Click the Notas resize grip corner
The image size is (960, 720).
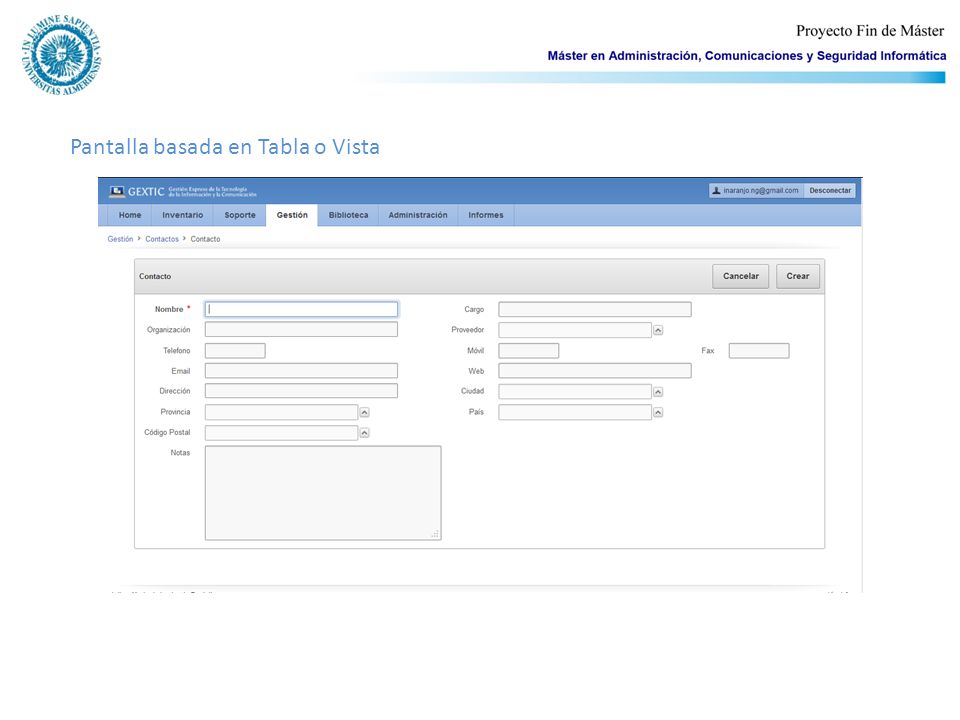[435, 534]
